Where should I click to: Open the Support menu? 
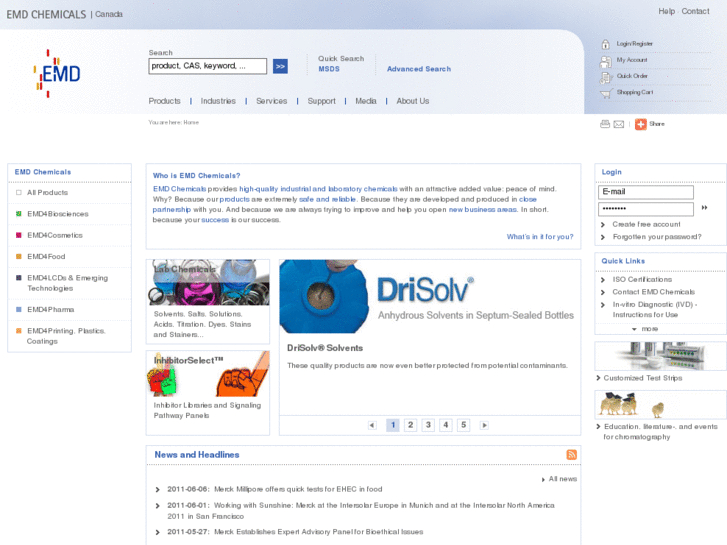(x=321, y=101)
